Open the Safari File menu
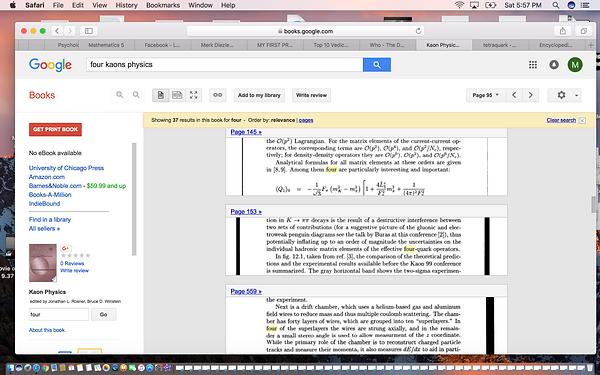The image size is (600, 375). (x=58, y=5)
